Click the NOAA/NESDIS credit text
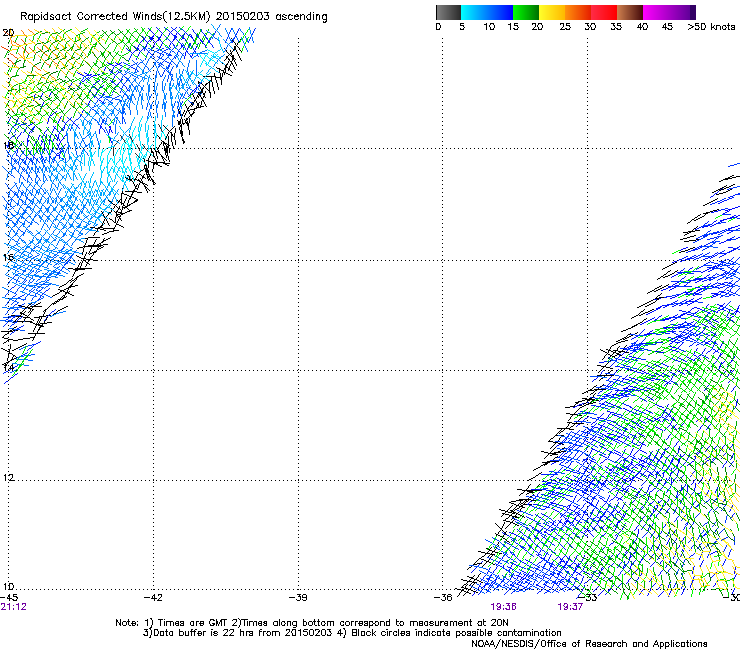Image resolution: width=740 pixels, height=650 pixels. 589,644
